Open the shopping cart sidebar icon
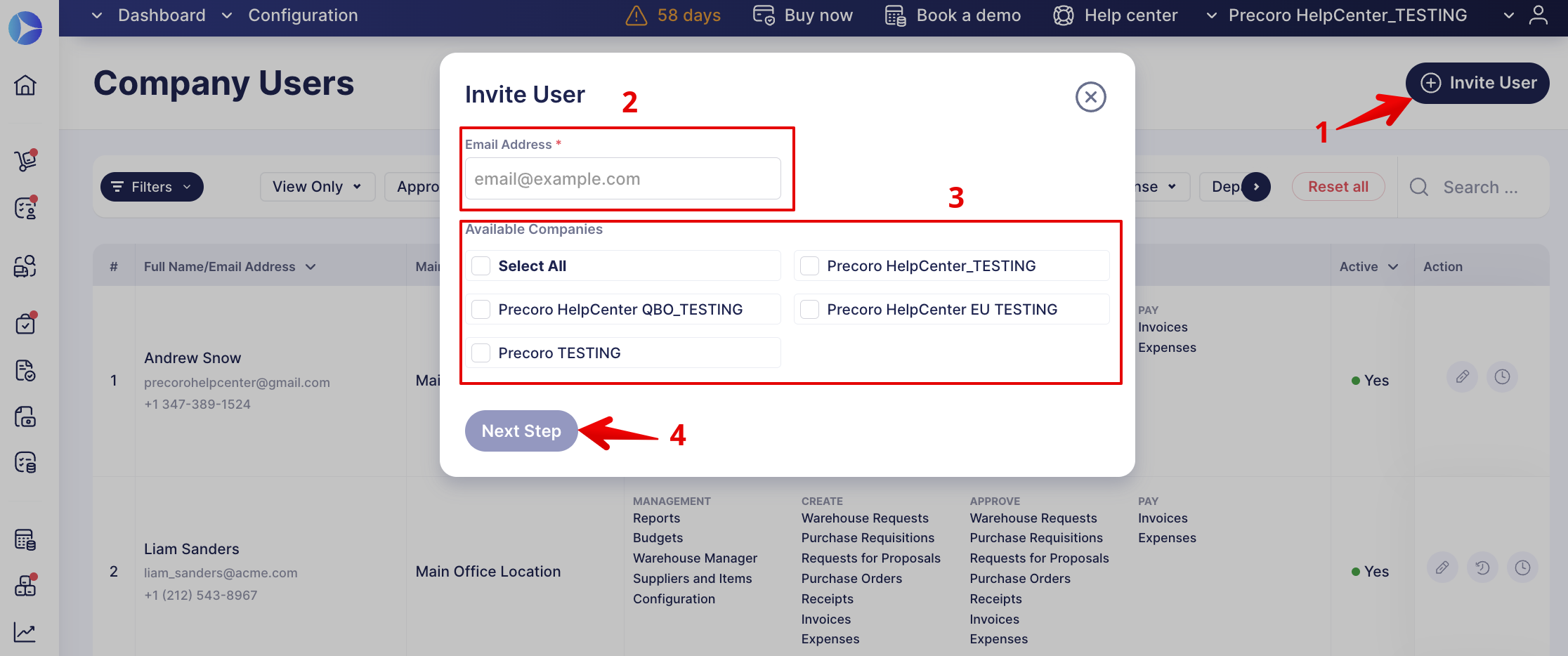The height and width of the screenshot is (656, 1568). pyautogui.click(x=25, y=161)
